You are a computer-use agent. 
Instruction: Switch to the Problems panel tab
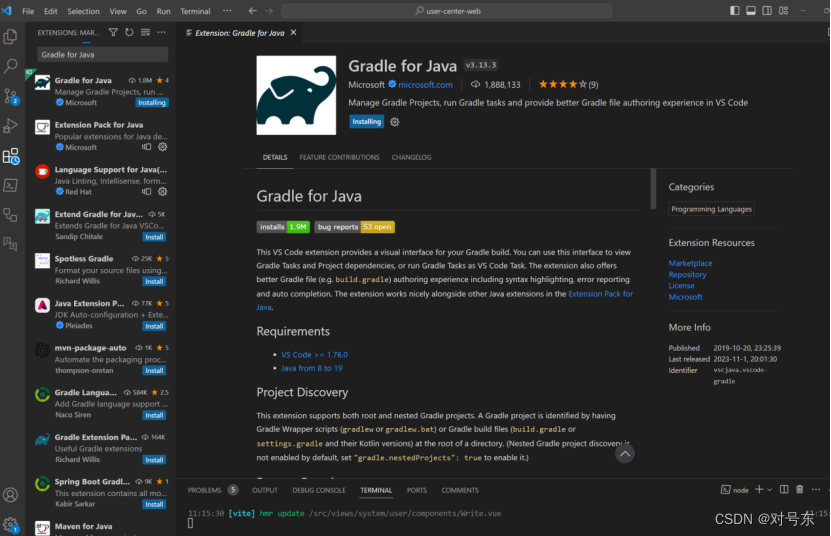[204, 490]
